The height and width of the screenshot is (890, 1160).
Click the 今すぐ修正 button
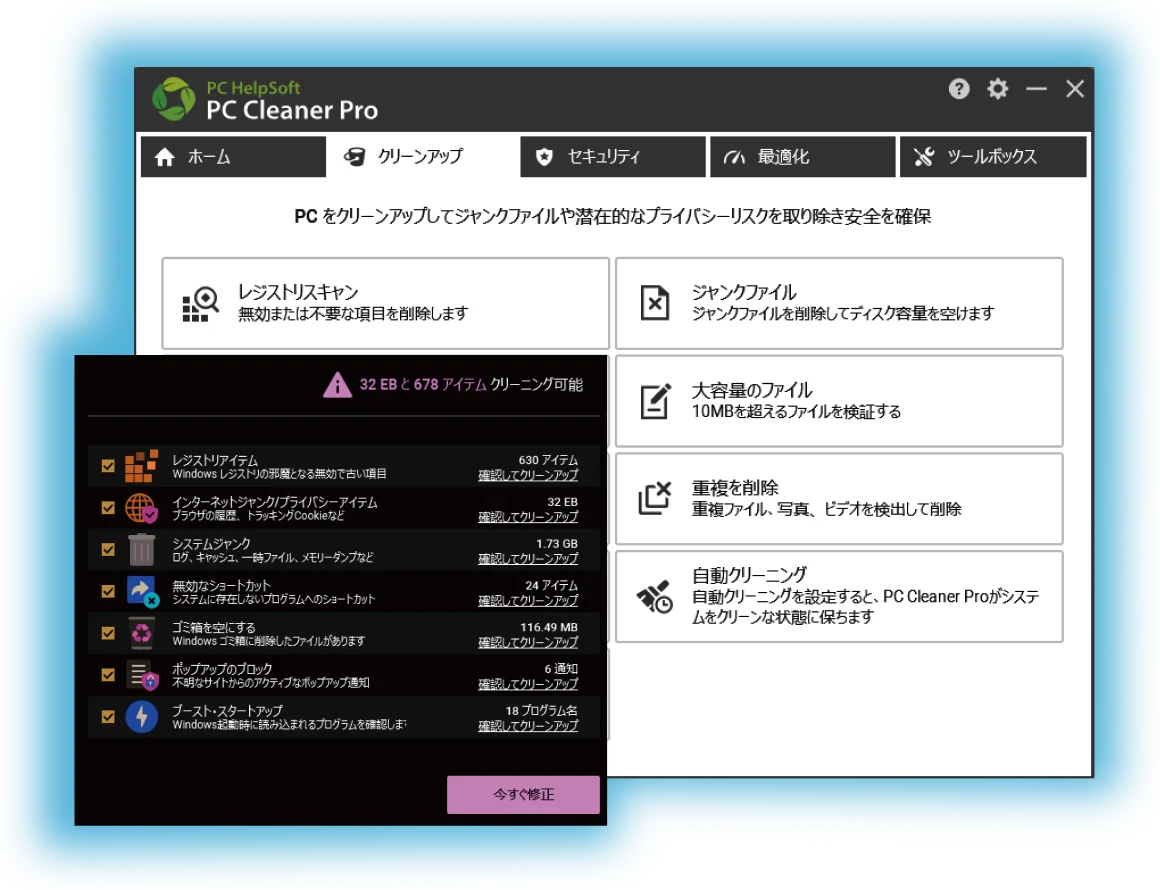pos(523,795)
